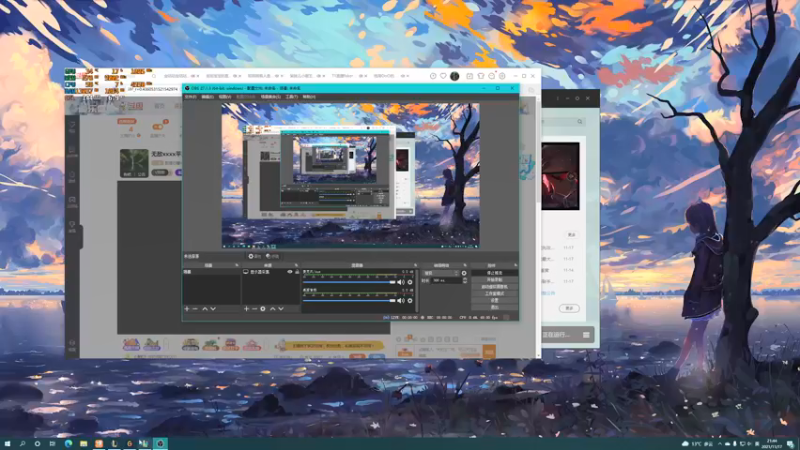Switch to the OBS taskbar icon
The height and width of the screenshot is (450, 800).
[160, 444]
